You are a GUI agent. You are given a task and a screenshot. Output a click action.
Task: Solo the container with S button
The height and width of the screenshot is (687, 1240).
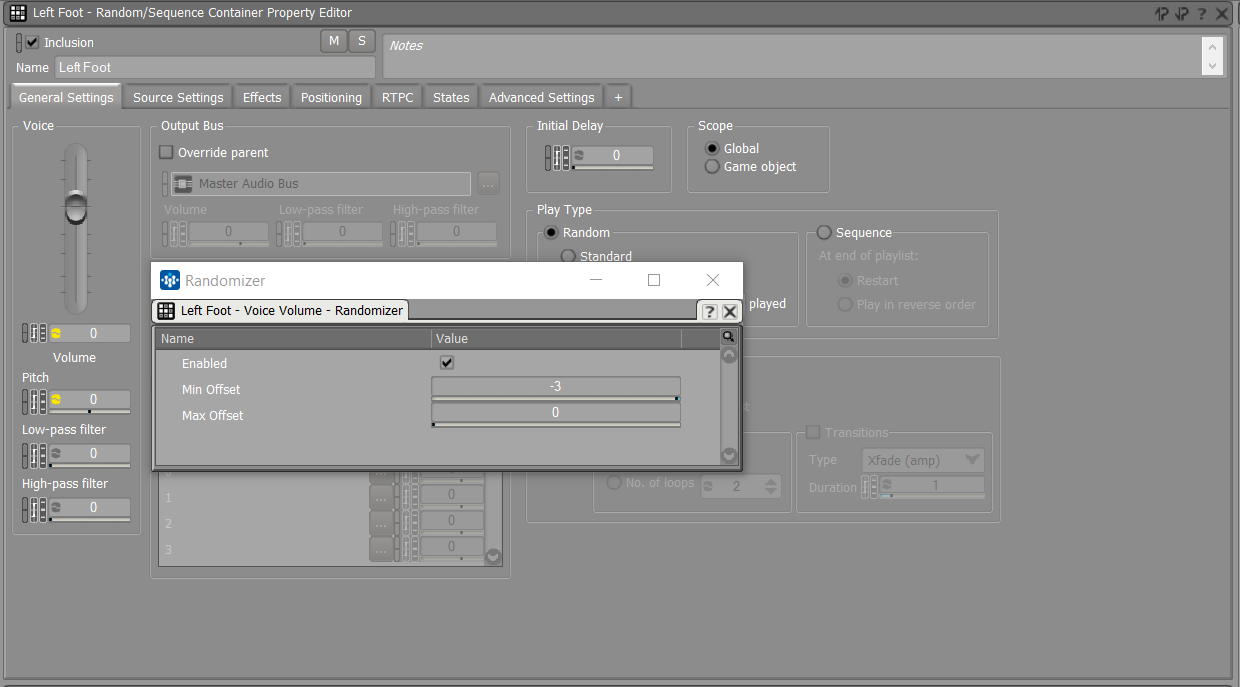click(x=362, y=41)
